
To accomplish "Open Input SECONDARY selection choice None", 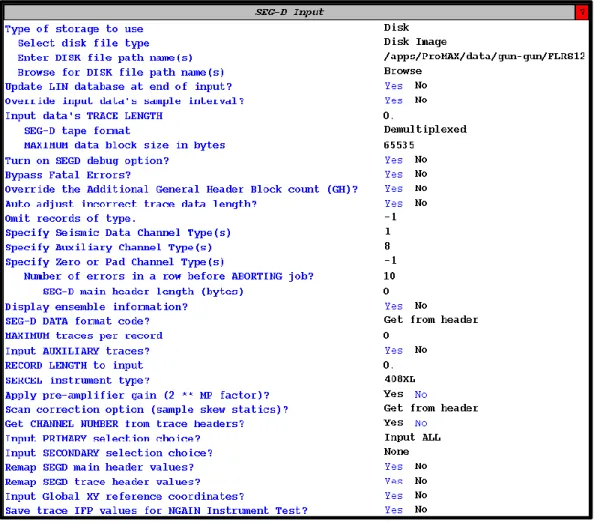I will click(396, 452).
